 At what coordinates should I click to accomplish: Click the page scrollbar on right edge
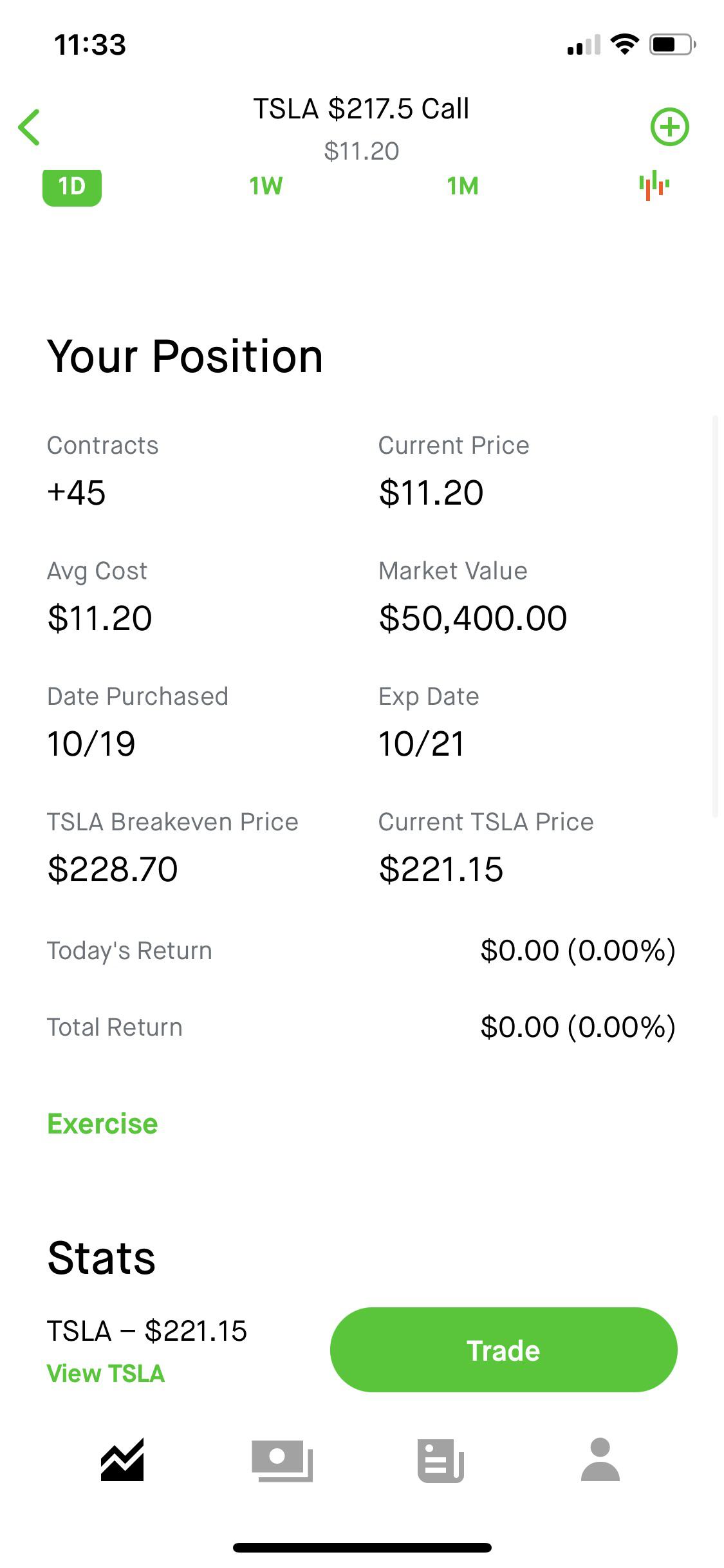point(715,617)
